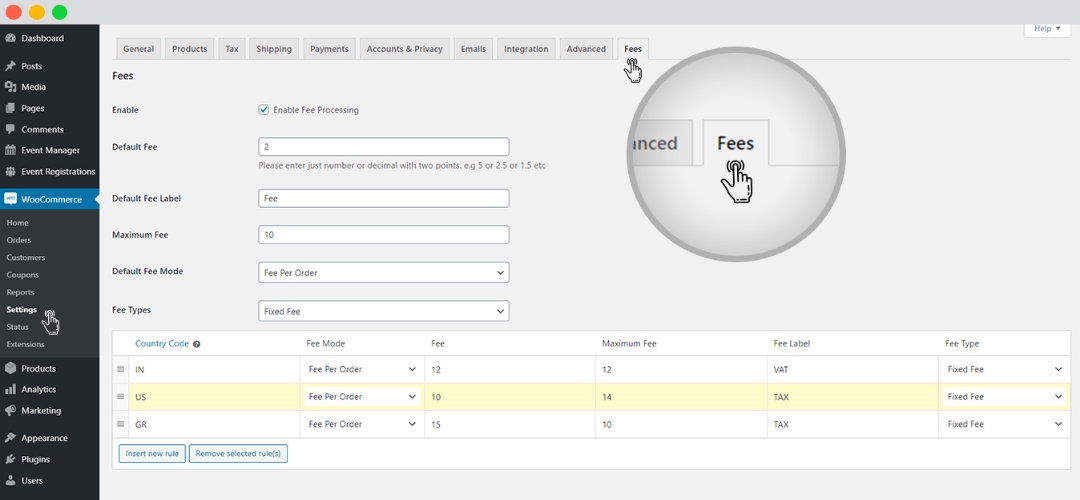Open Posts via its pin icon
The width and height of the screenshot is (1080, 500).
pyautogui.click(x=10, y=66)
